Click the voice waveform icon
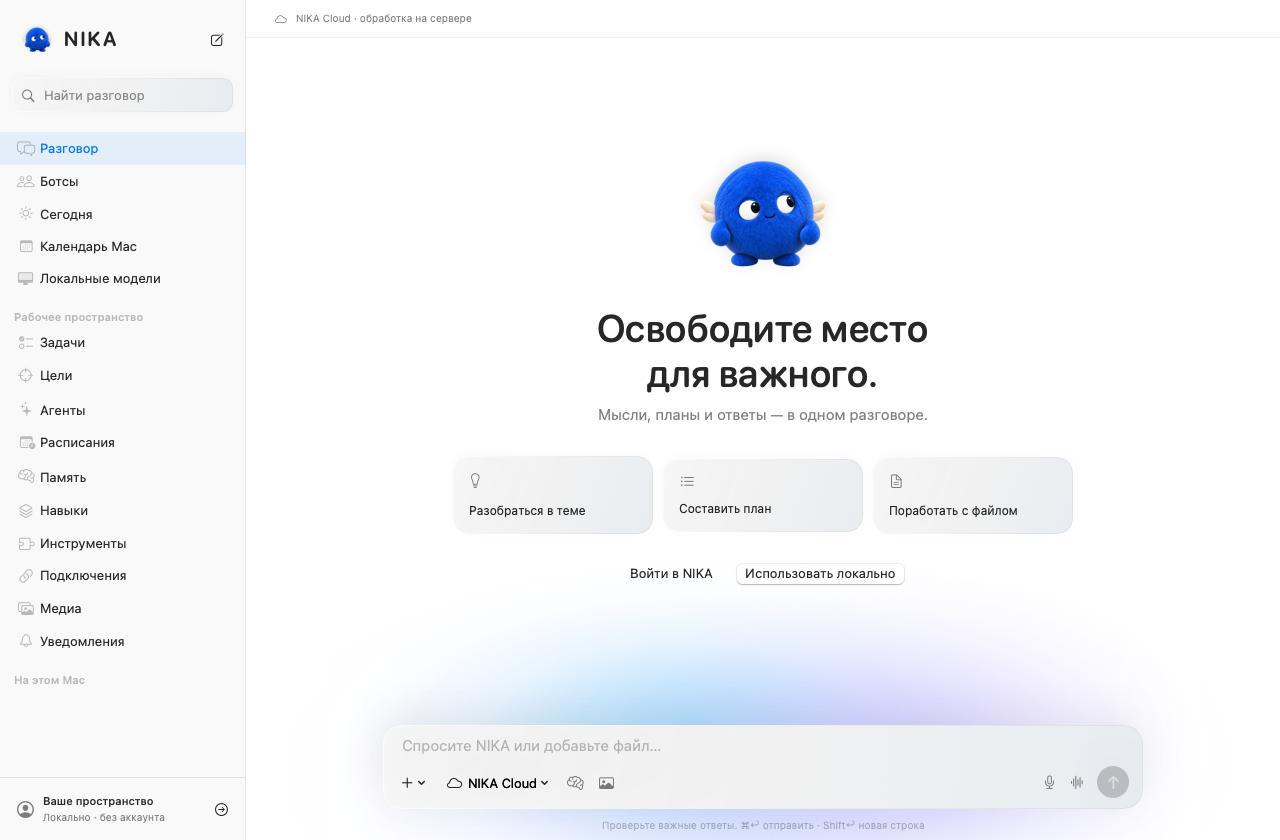Image resolution: width=1280 pixels, height=840 pixels. click(x=1077, y=783)
